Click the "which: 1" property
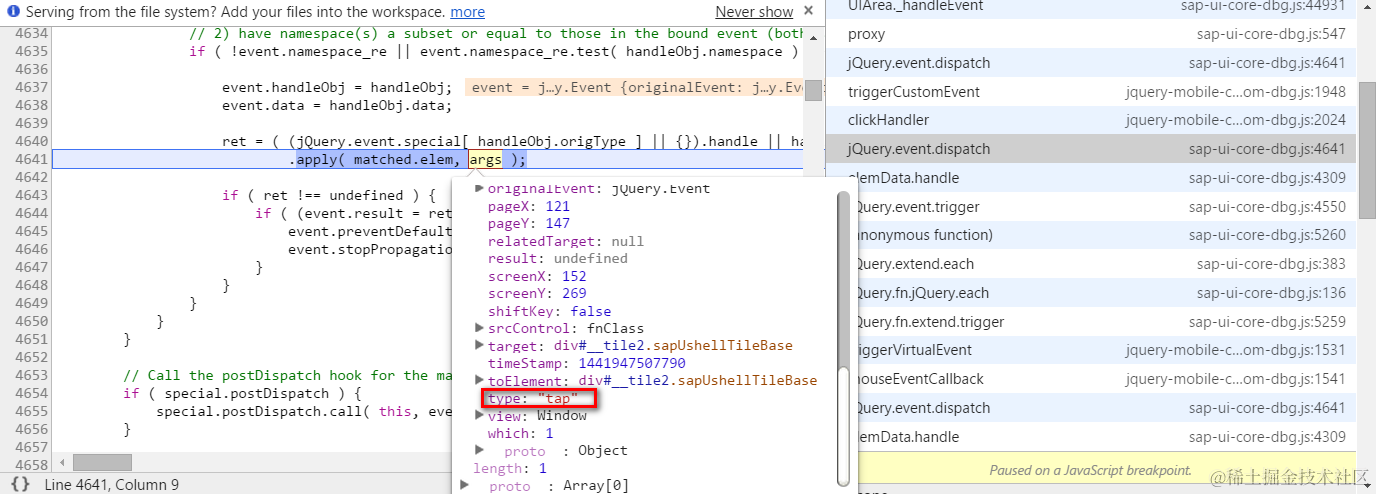The height and width of the screenshot is (494, 1376). (x=520, y=433)
